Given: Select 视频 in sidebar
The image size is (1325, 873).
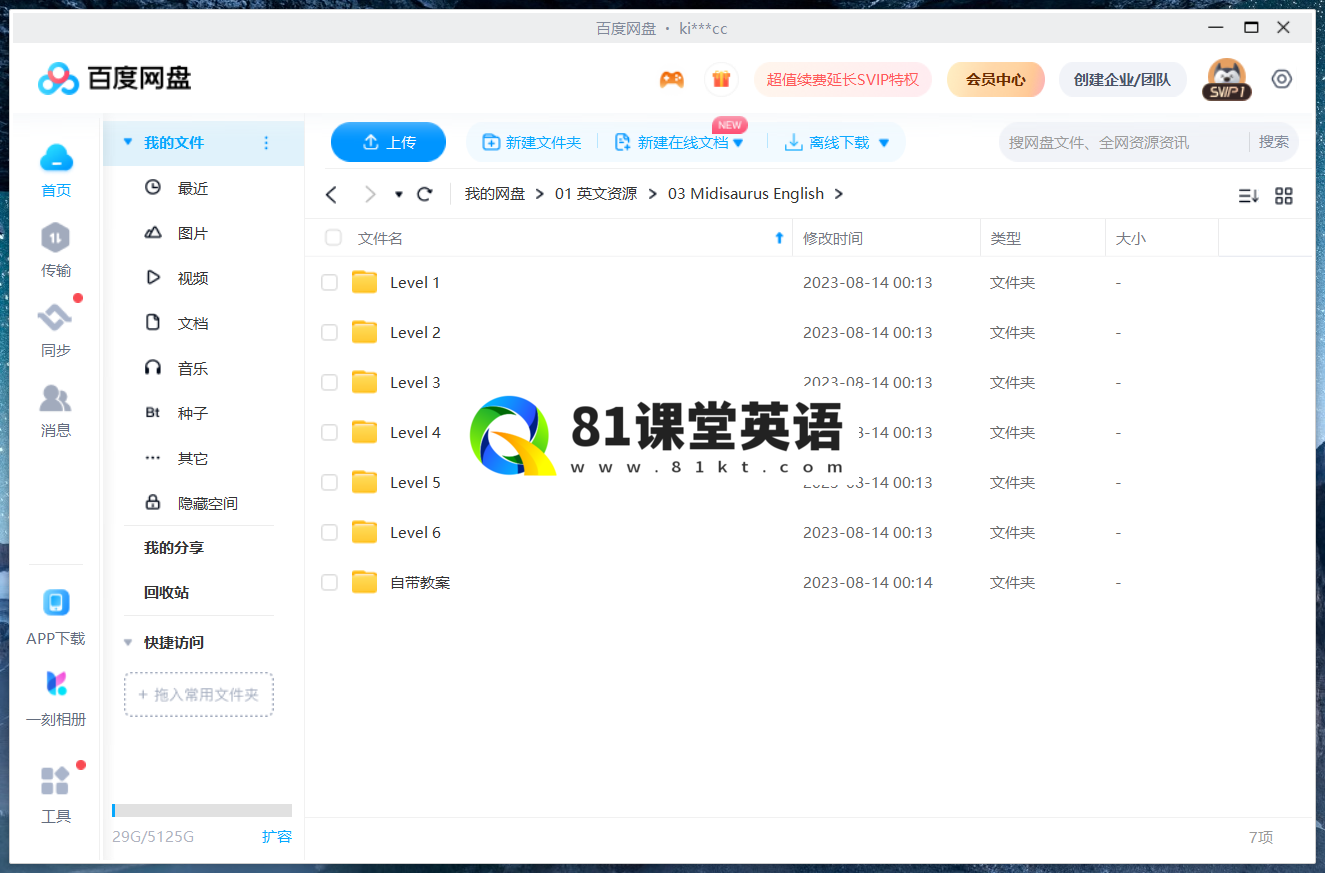Looking at the screenshot, I should click(x=193, y=278).
